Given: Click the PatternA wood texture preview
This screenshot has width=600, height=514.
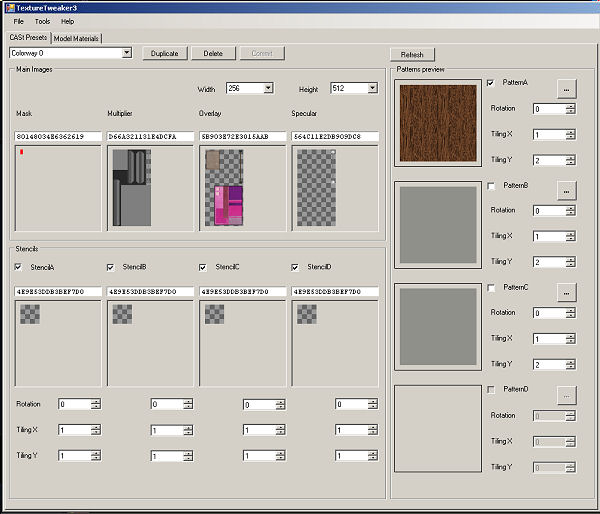Looking at the screenshot, I should pos(437,124).
